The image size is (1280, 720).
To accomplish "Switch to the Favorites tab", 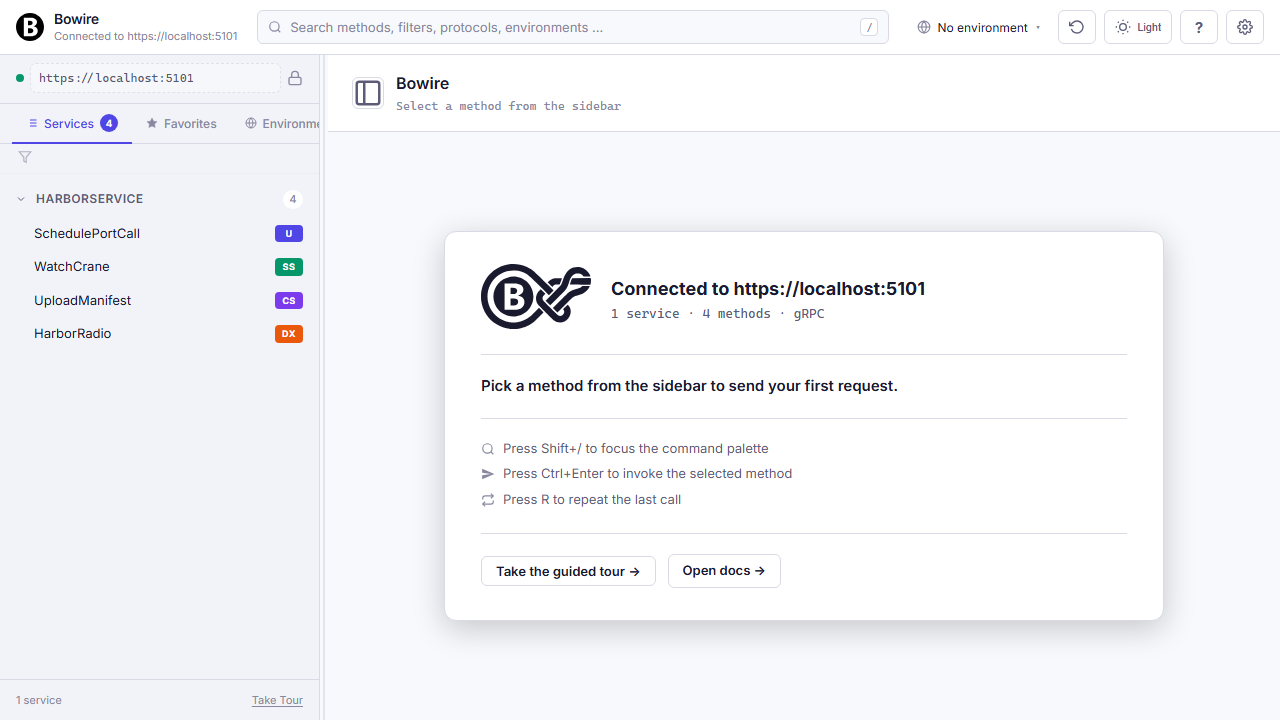I will point(181,123).
